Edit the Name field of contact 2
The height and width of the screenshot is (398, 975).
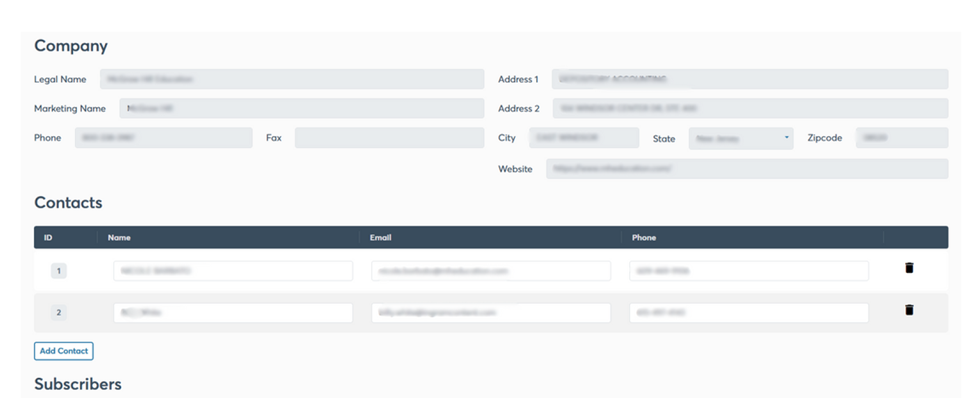[233, 313]
